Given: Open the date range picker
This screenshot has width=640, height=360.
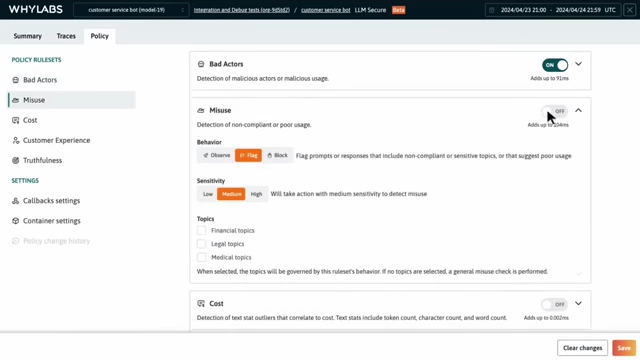Looking at the screenshot, I should [553, 10].
